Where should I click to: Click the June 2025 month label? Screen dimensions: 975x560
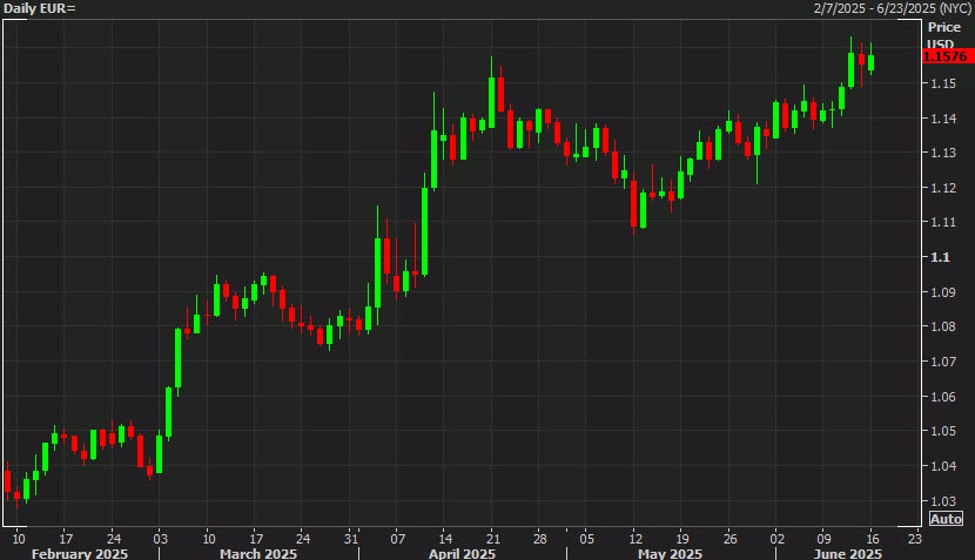pos(848,553)
